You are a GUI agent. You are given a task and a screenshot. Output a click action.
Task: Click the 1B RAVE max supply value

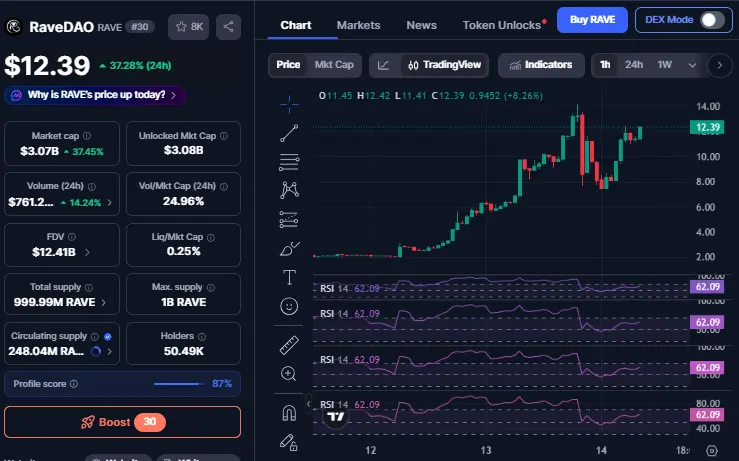click(x=183, y=302)
